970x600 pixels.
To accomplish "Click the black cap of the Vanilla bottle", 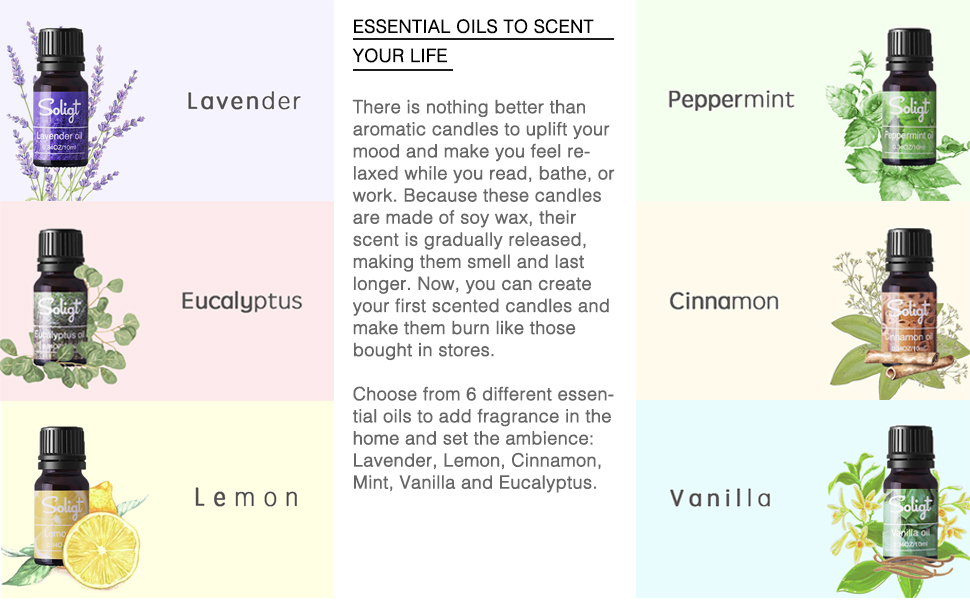I will click(909, 442).
